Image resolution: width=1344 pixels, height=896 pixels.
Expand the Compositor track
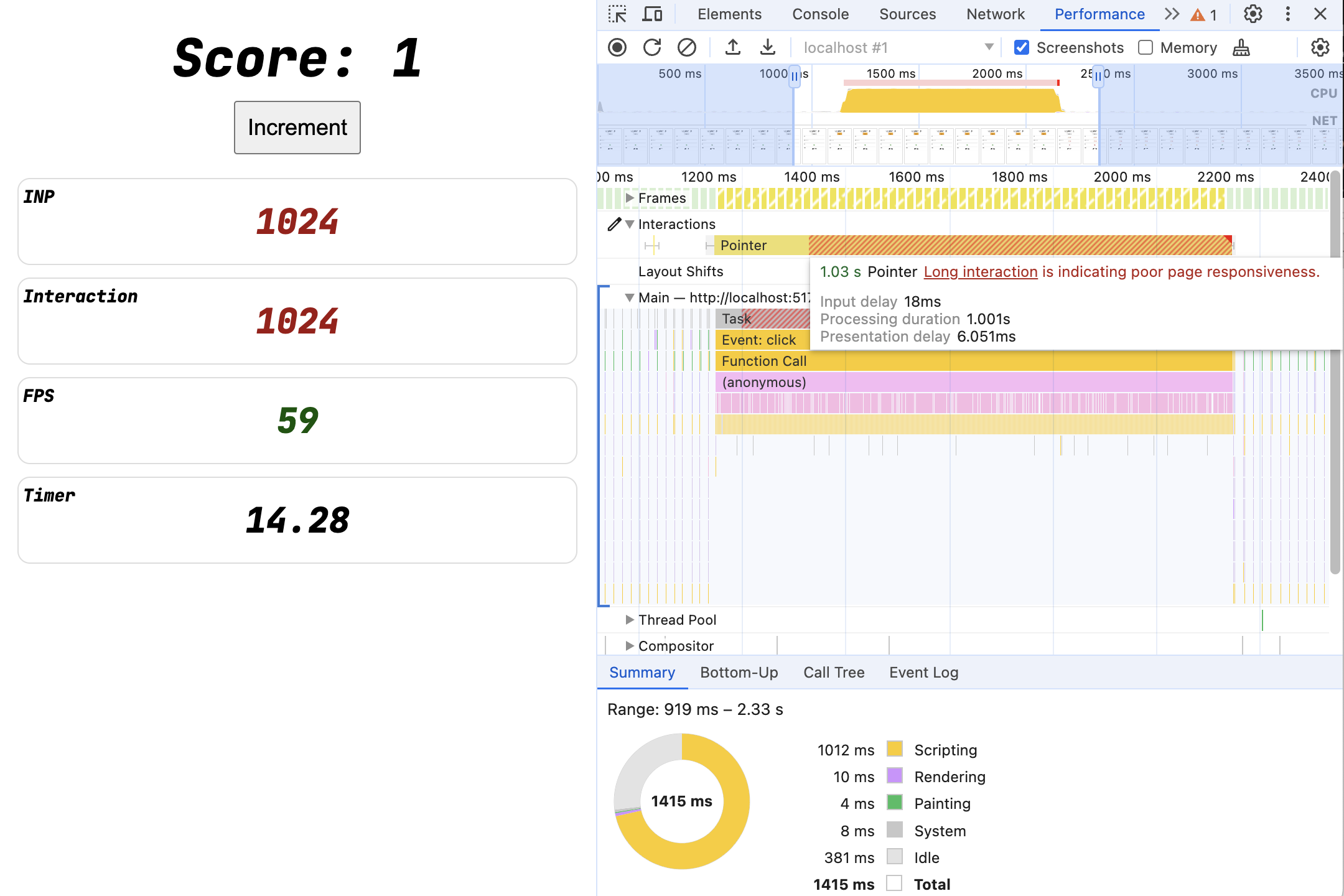tap(627, 645)
